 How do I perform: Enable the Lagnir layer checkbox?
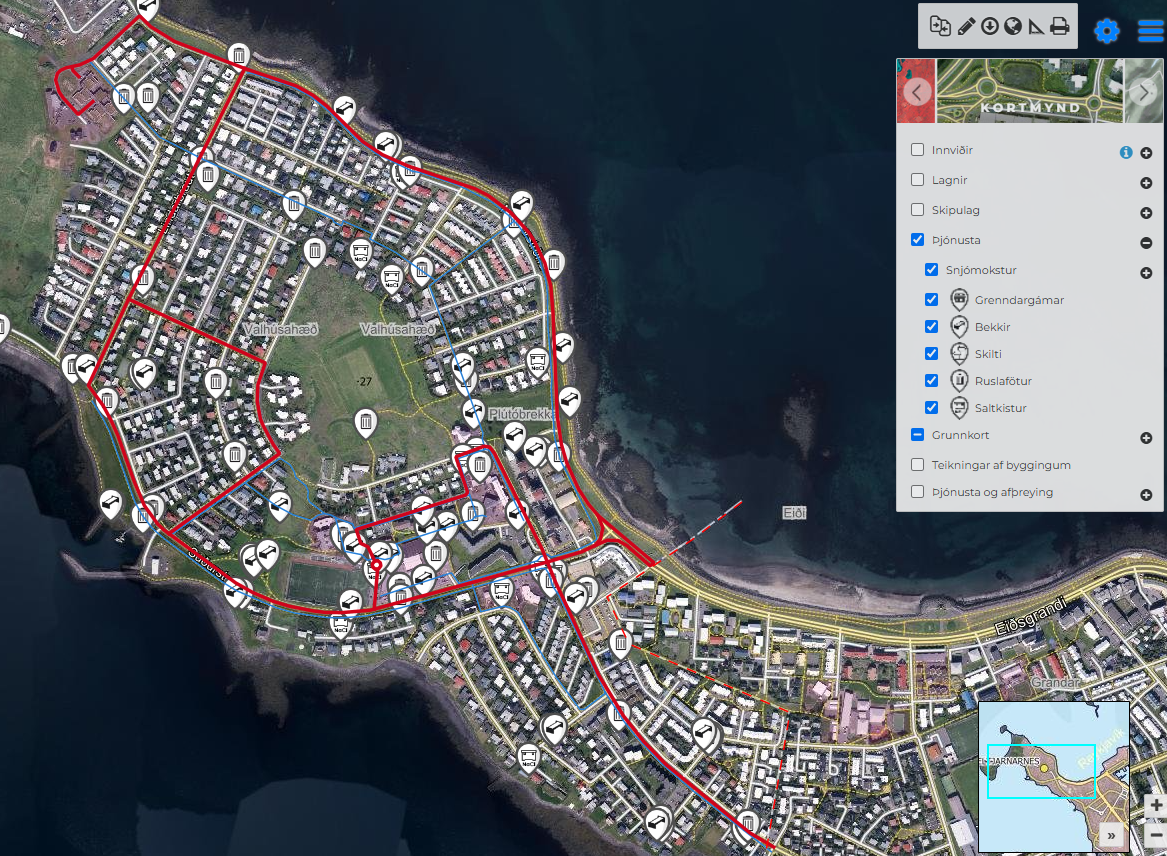coord(918,180)
